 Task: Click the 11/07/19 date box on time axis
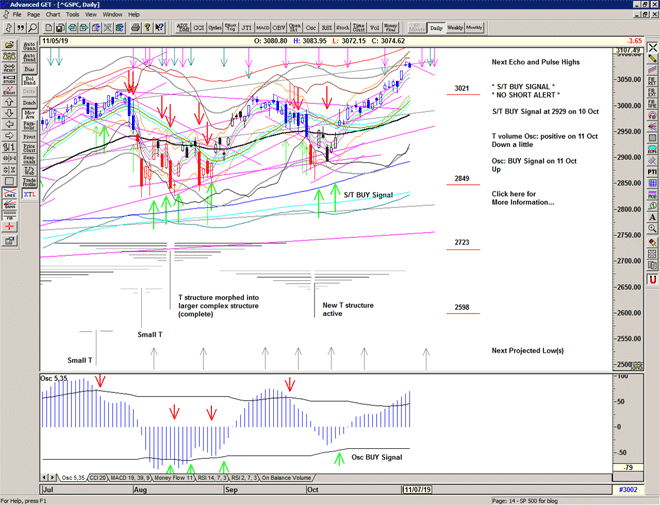416,489
